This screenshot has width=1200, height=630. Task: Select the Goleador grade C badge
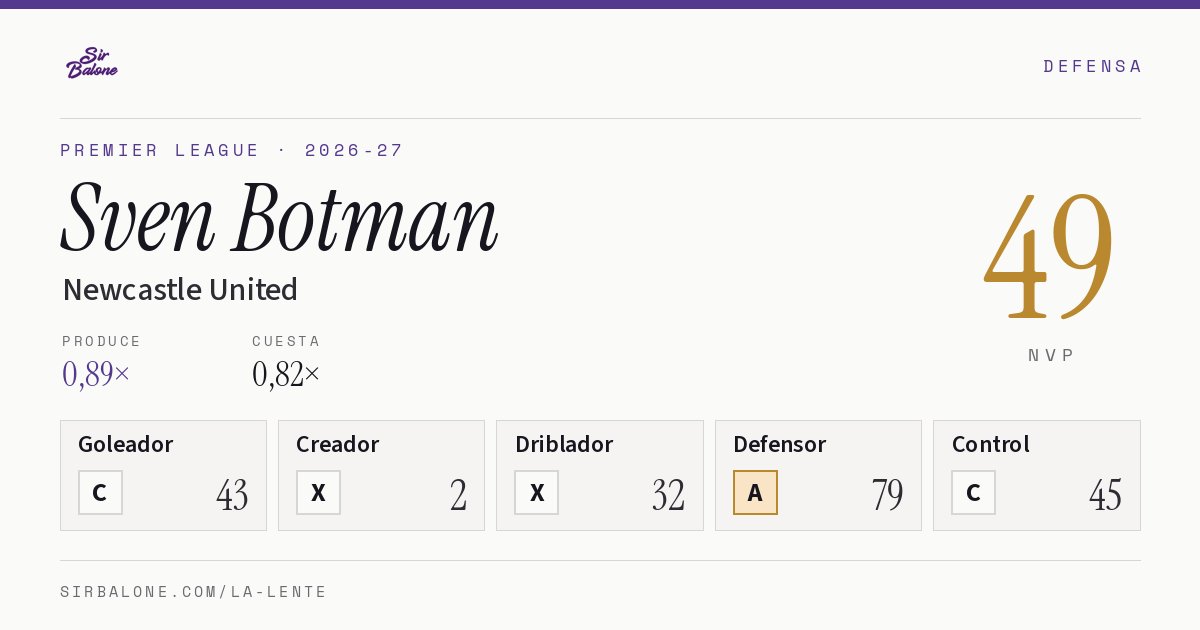pyautogui.click(x=100, y=492)
